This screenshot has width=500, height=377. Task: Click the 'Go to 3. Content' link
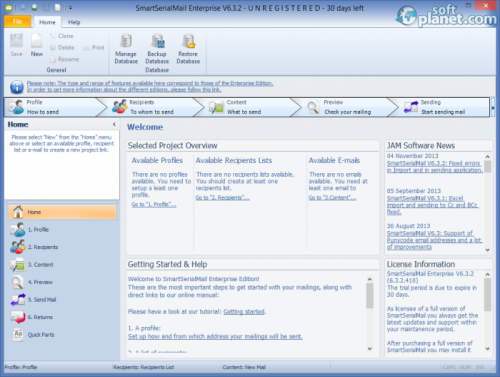332,198
